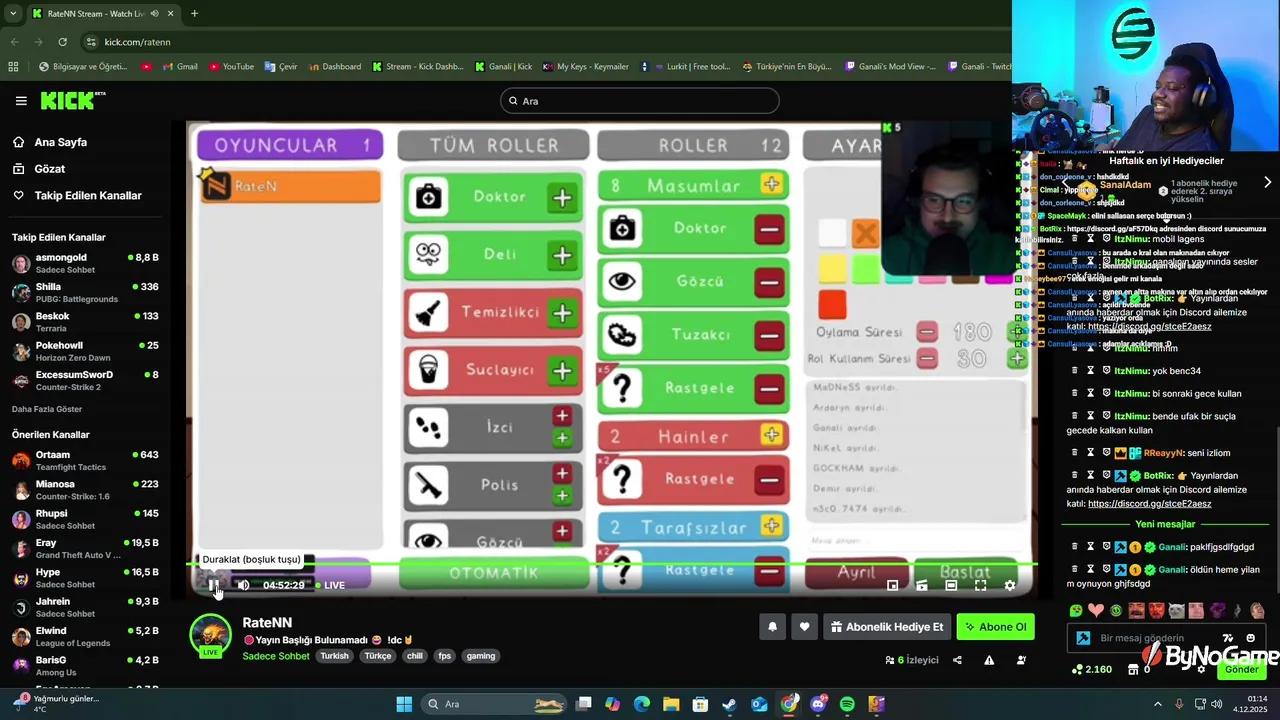Image resolution: width=1280 pixels, height=720 pixels.
Task: Focus the 'Ara' search field on Kick
Action: (640, 101)
